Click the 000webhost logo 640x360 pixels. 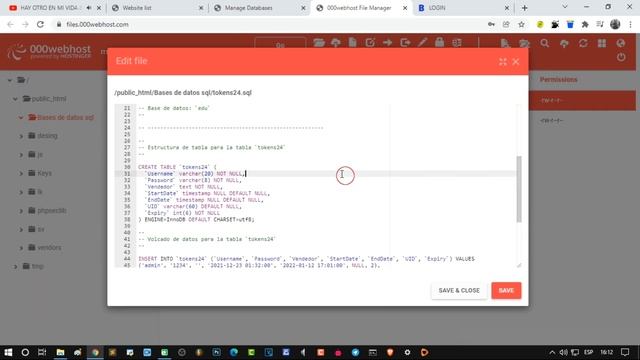[x=49, y=52]
